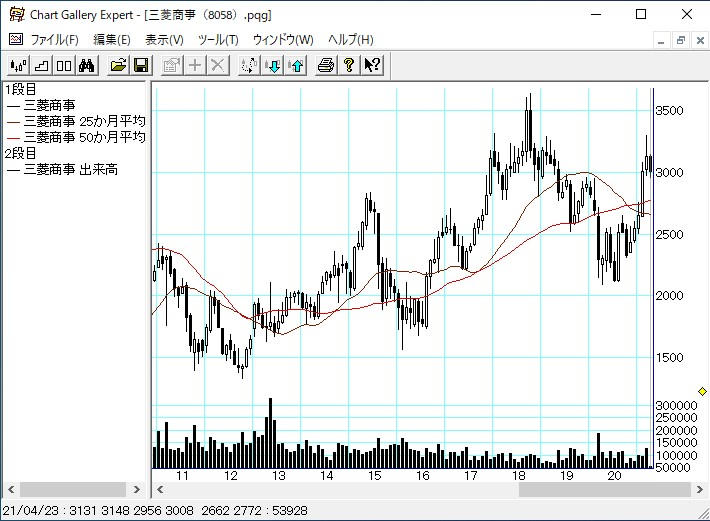Save the chart with the floppy icon
This screenshot has width=710, height=521.
pos(141,66)
